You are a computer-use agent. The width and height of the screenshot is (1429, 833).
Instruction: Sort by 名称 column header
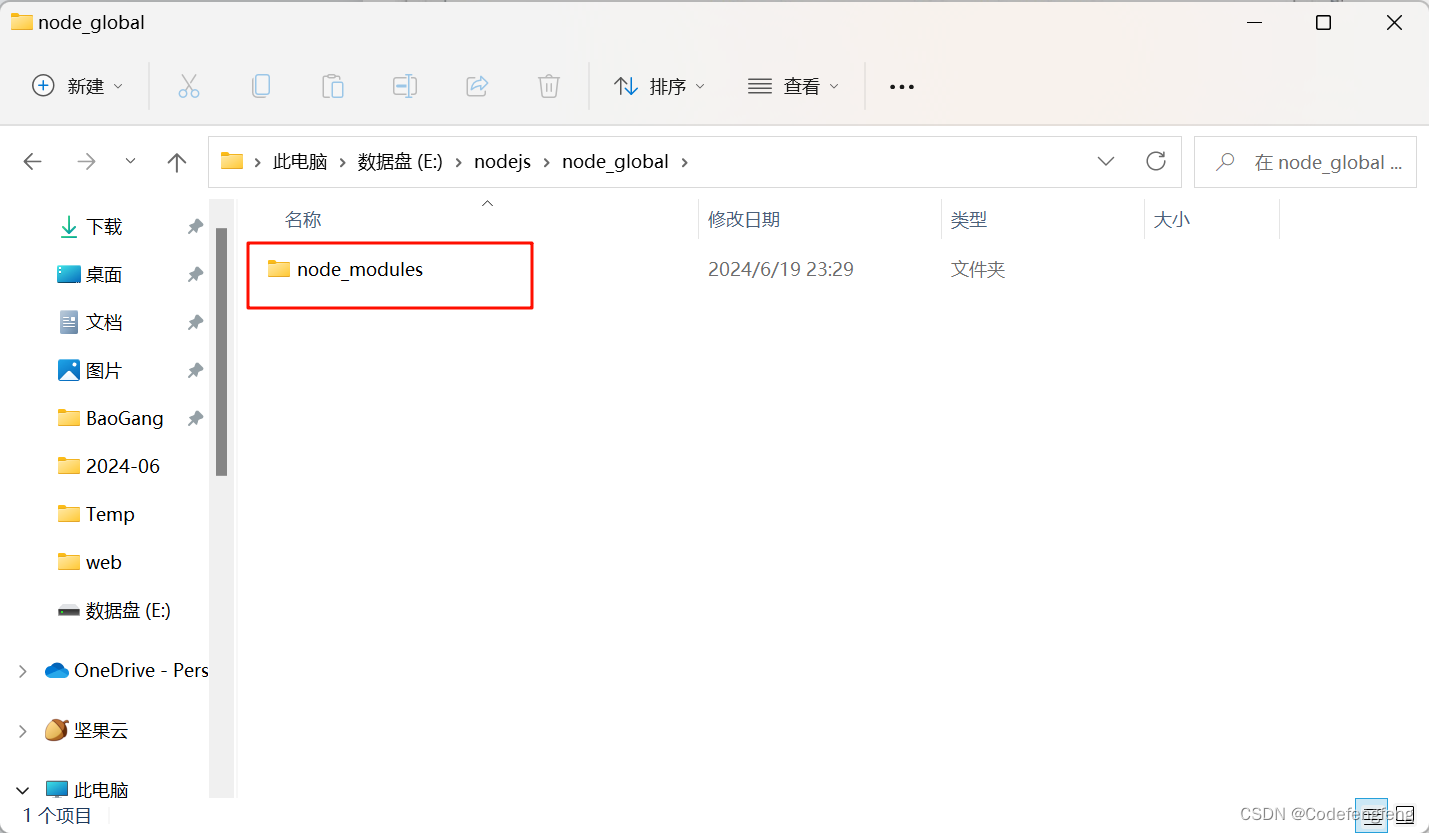[x=303, y=220]
